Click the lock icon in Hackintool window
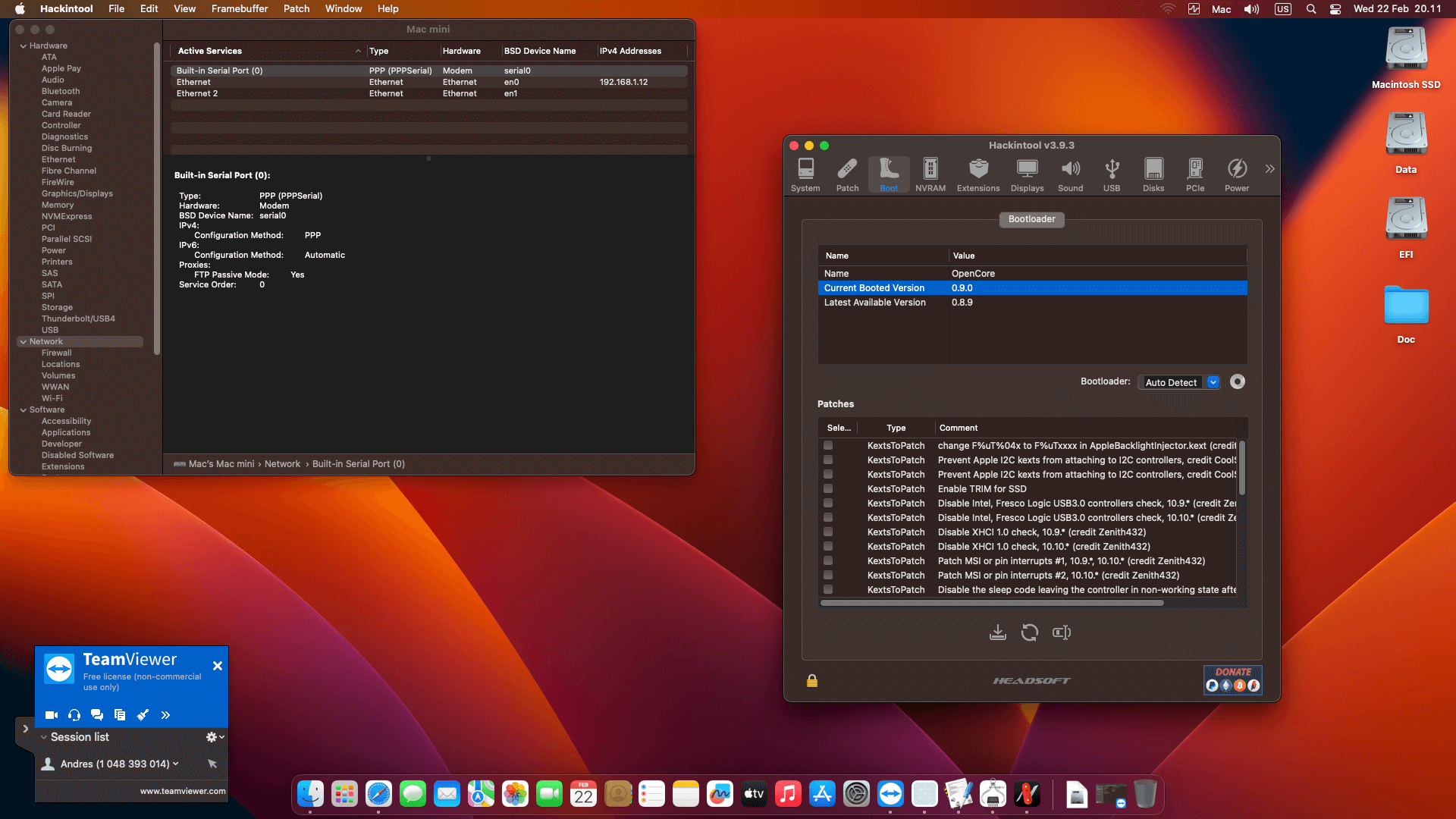Viewport: 1456px width, 819px height. click(x=812, y=680)
